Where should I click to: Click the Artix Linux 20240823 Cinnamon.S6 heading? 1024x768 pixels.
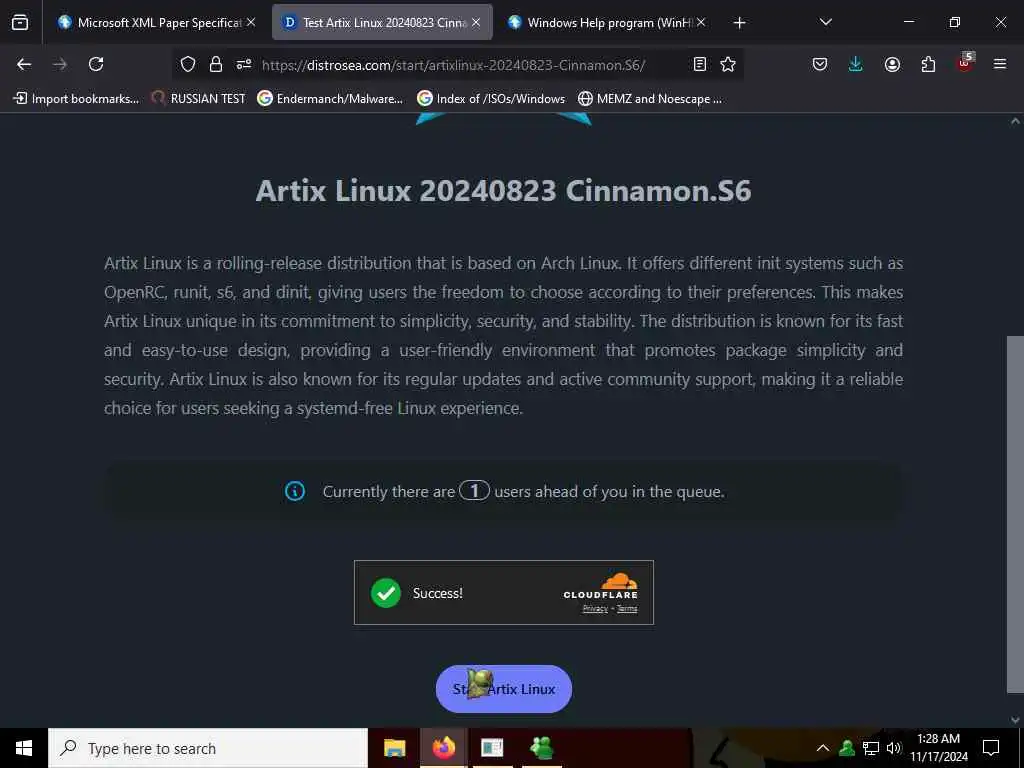coord(504,191)
